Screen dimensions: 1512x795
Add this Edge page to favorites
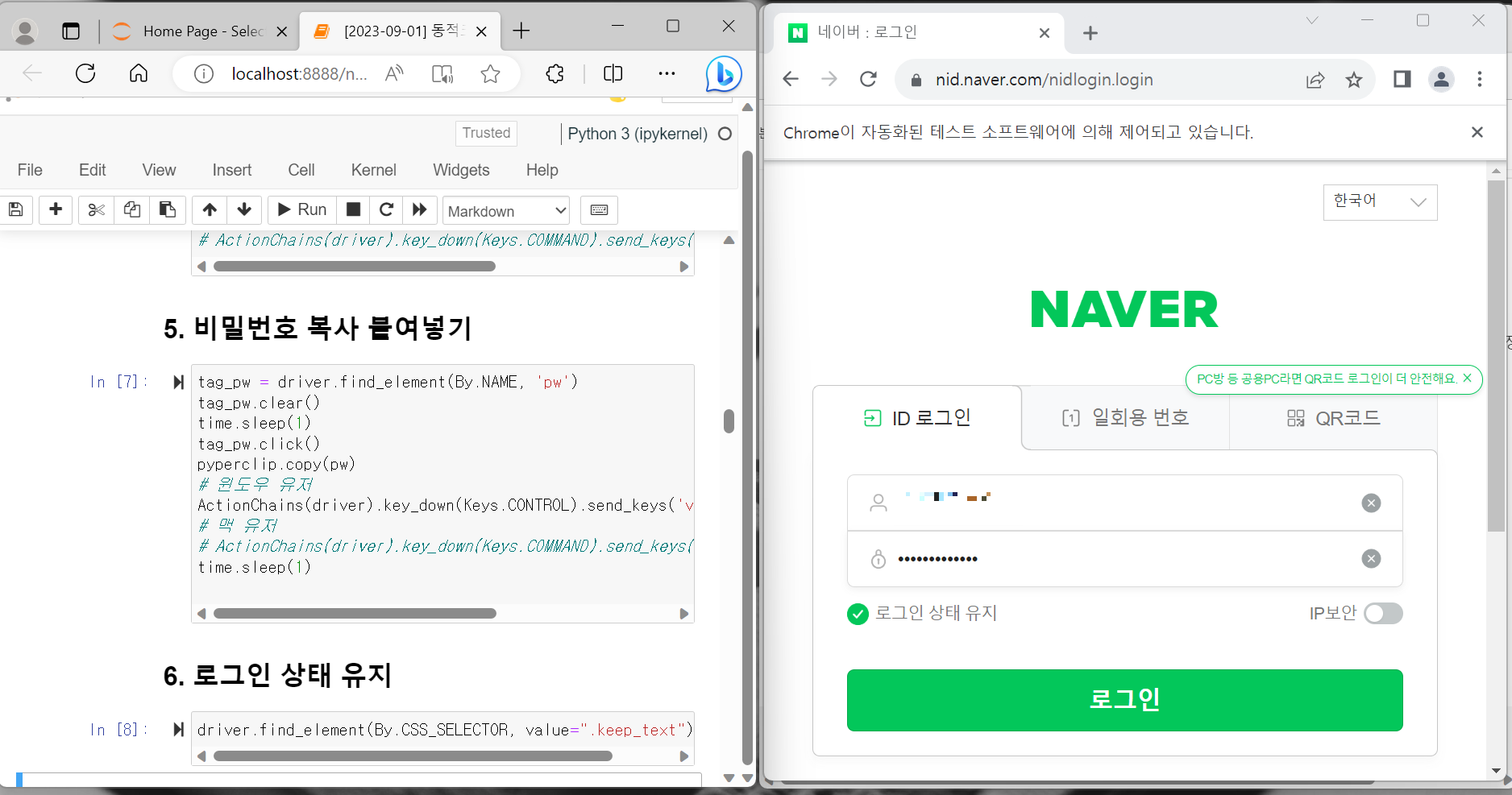coord(490,74)
